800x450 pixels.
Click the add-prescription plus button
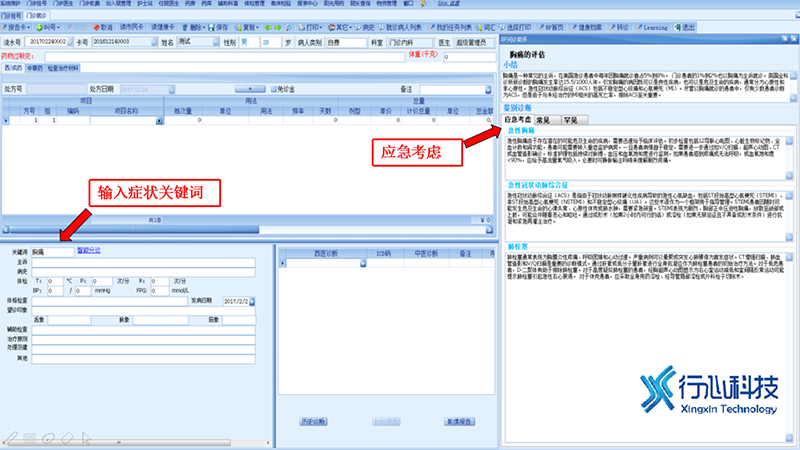[250, 89]
